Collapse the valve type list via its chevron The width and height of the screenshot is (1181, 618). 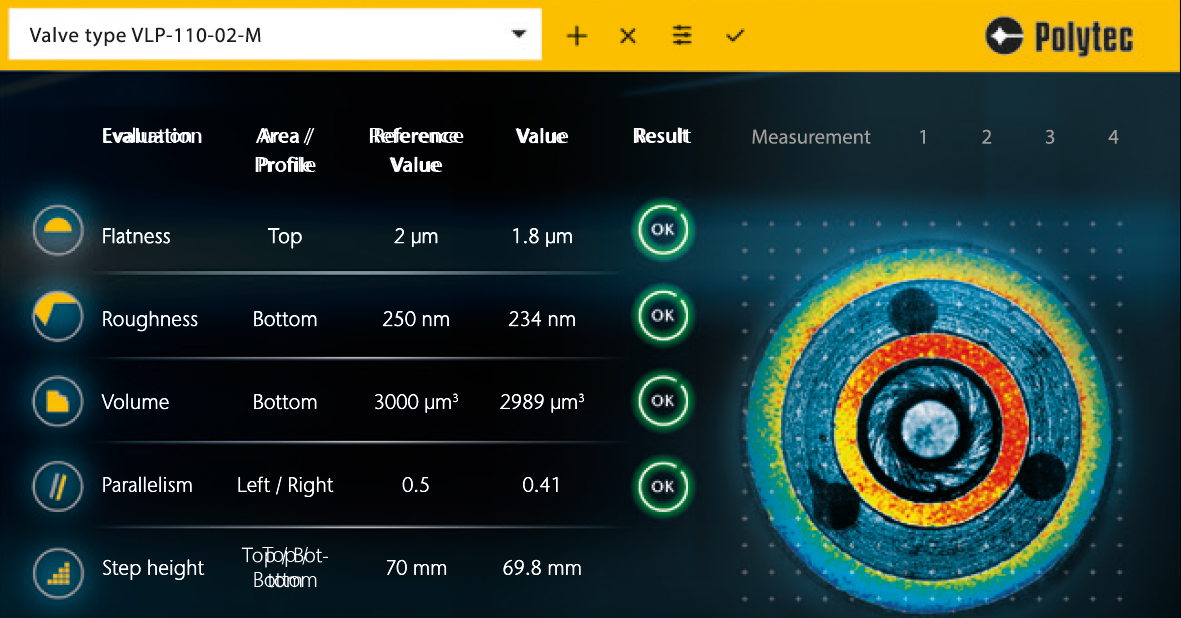coord(519,33)
